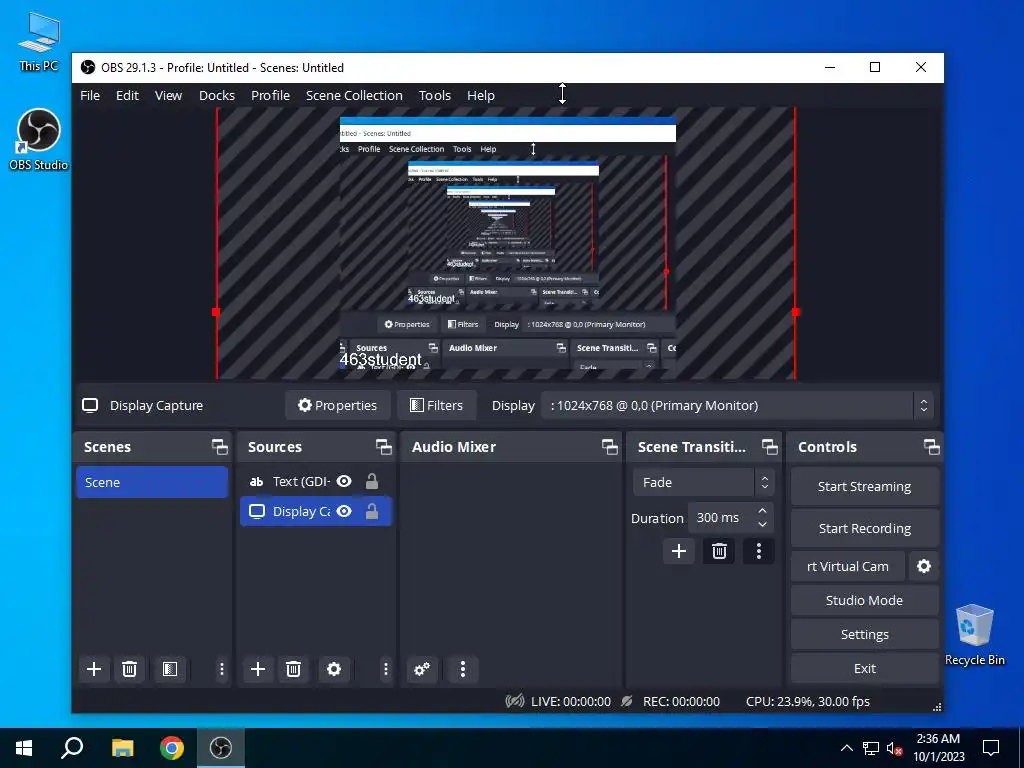Open Scenes dock more options menu
1024x768 pixels.
coord(221,669)
